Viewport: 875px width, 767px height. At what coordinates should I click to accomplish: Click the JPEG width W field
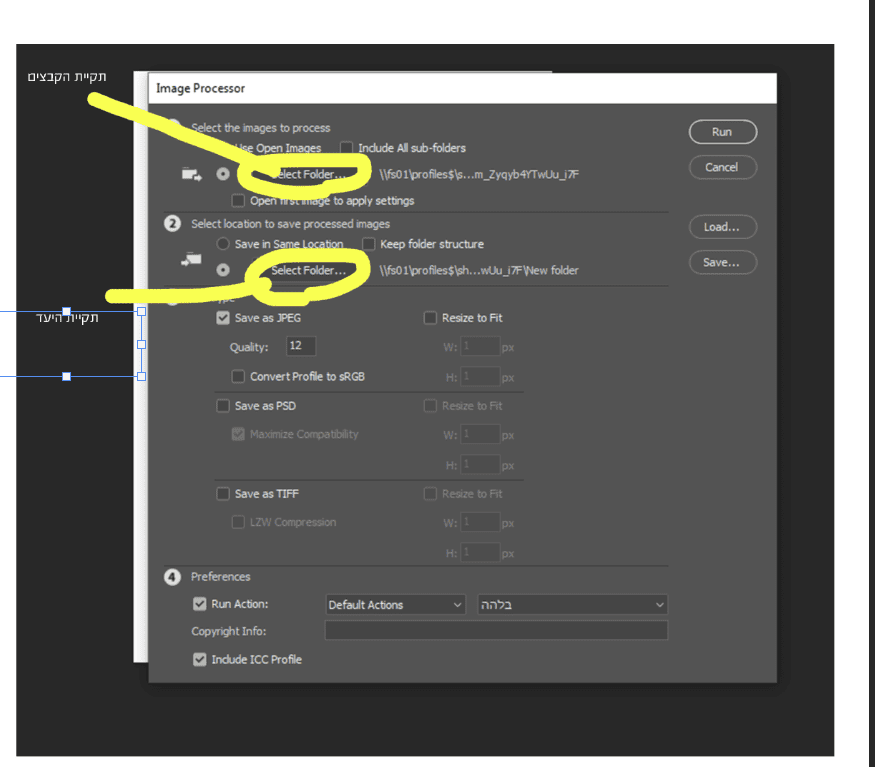click(480, 346)
